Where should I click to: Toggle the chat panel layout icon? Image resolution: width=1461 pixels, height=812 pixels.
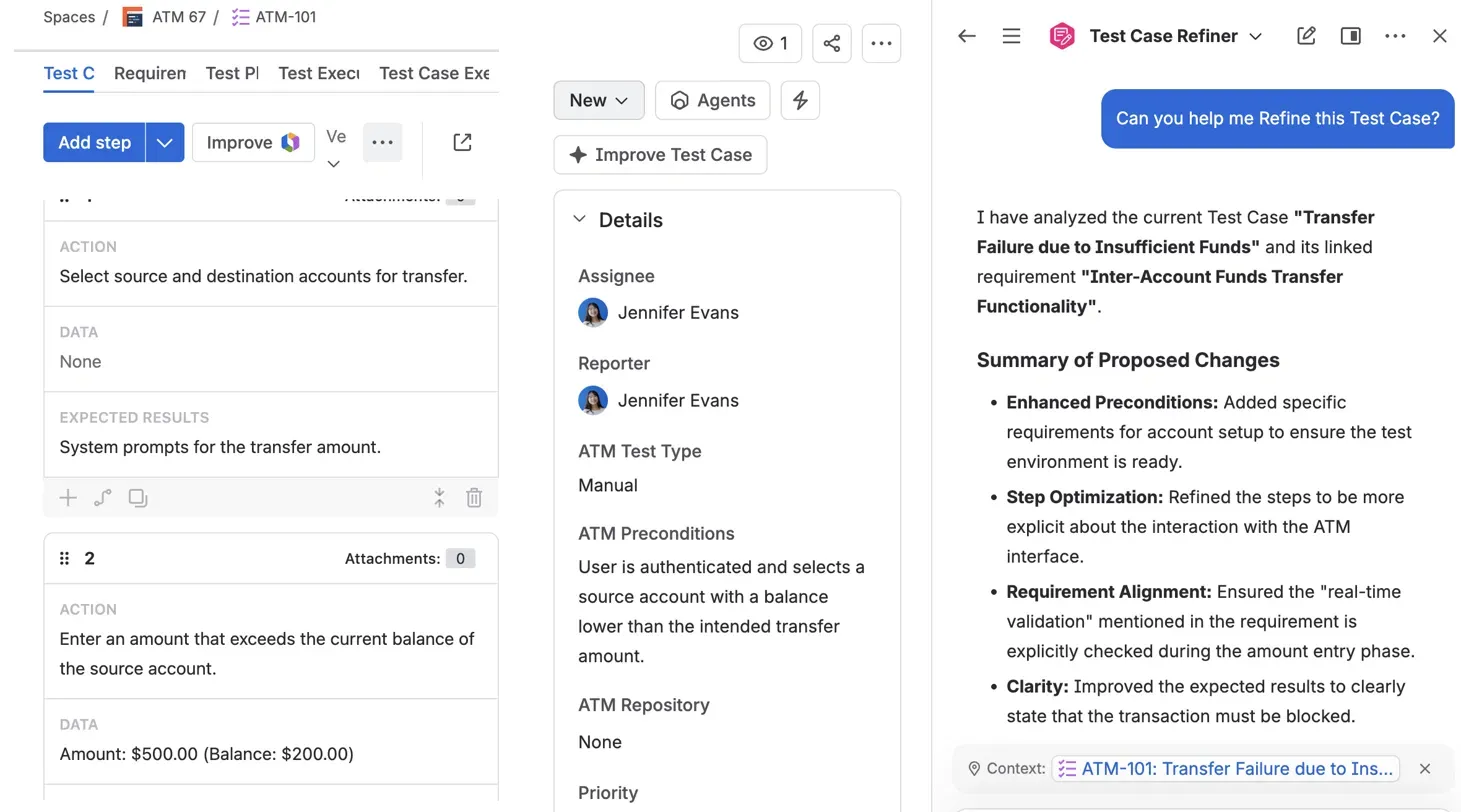1350,36
